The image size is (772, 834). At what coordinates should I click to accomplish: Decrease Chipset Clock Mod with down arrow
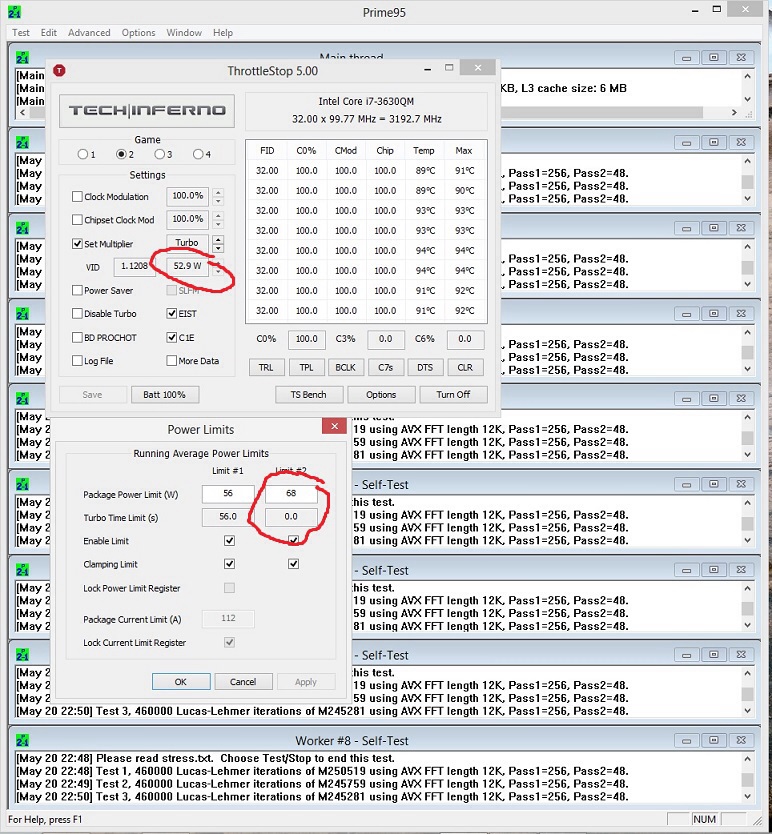tap(218, 224)
